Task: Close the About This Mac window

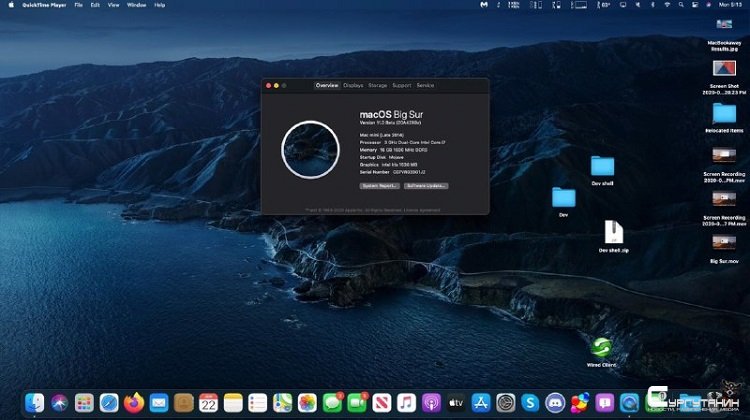Action: coord(268,86)
